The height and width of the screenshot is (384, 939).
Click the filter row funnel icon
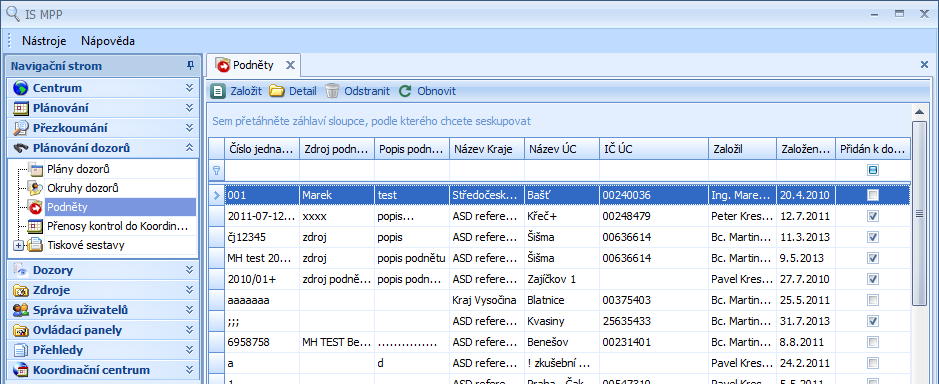tap(217, 171)
